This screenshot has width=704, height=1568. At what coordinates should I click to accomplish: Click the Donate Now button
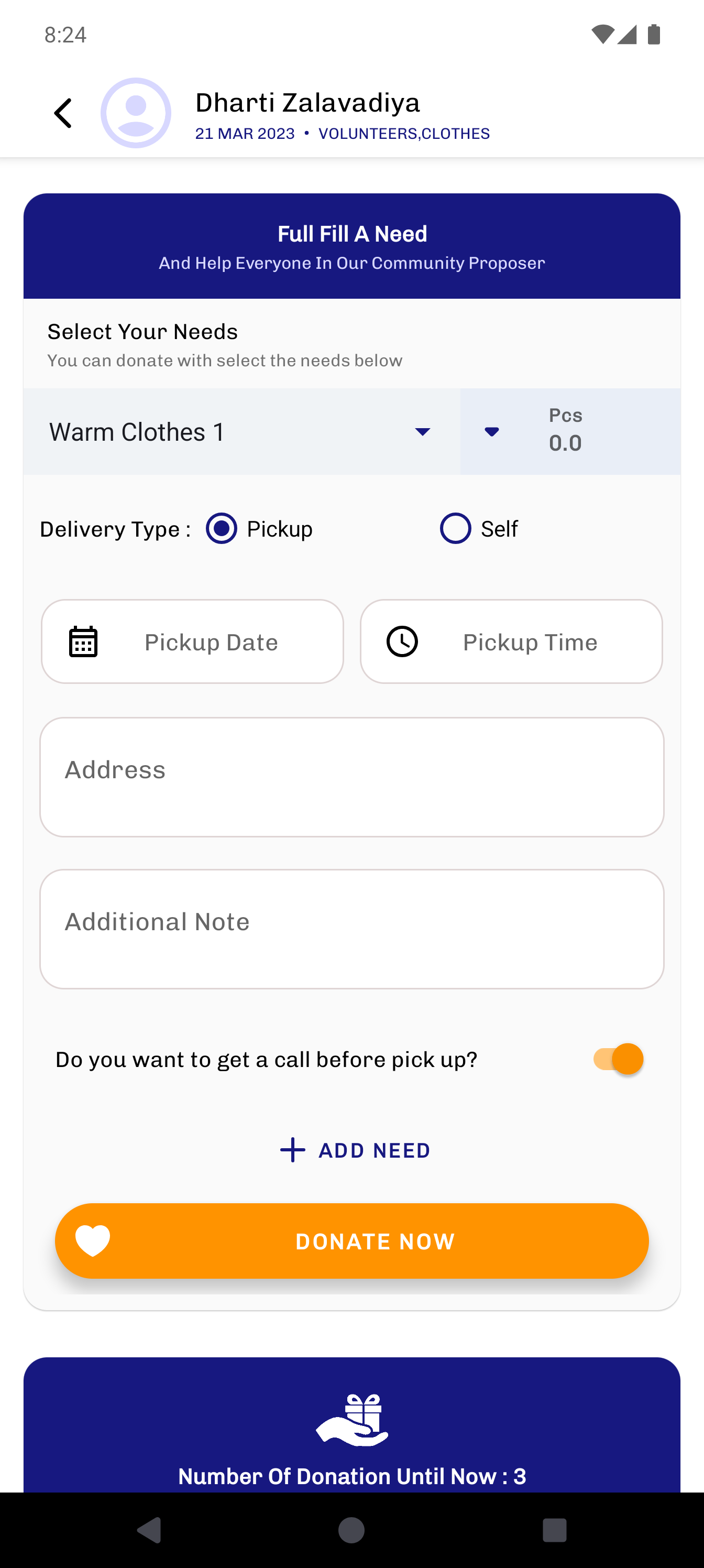click(x=351, y=1240)
